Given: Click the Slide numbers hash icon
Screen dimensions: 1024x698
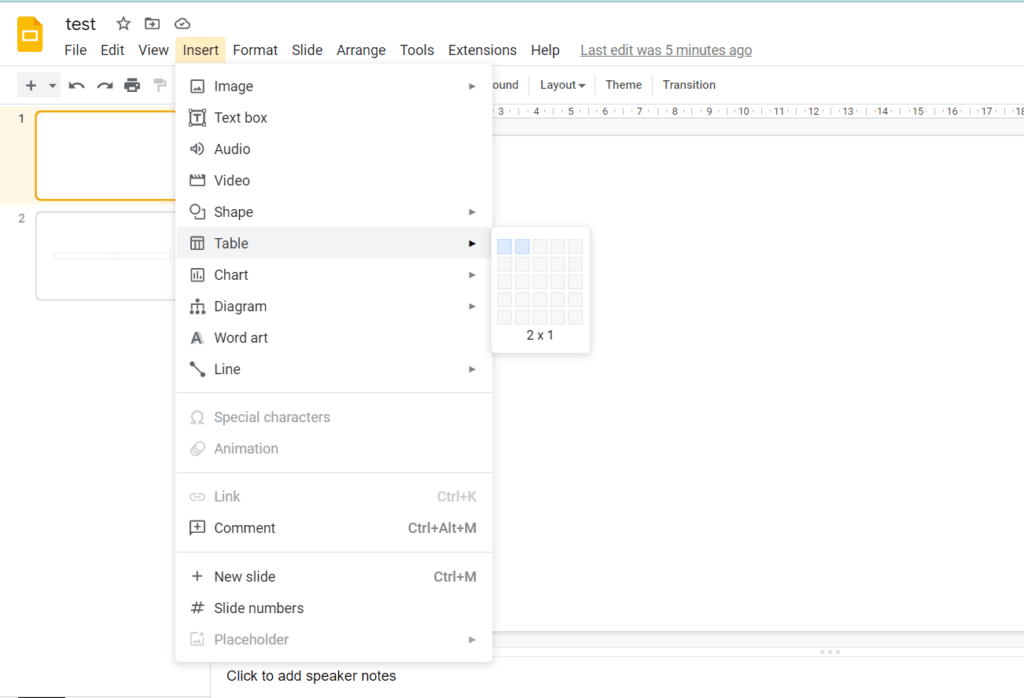Looking at the screenshot, I should [x=197, y=608].
